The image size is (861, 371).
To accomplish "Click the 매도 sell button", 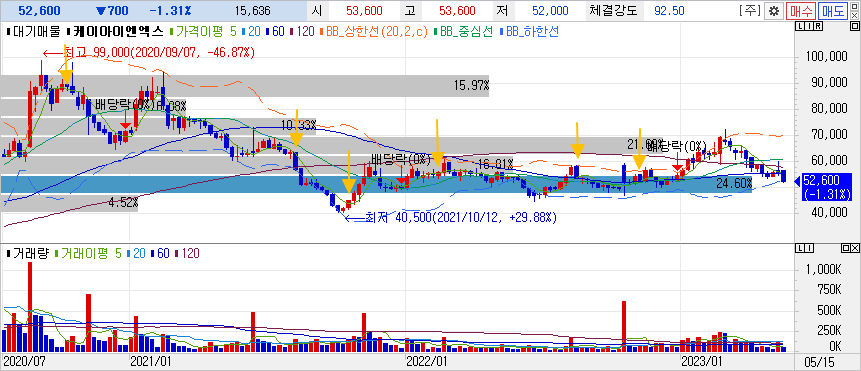I will [833, 10].
